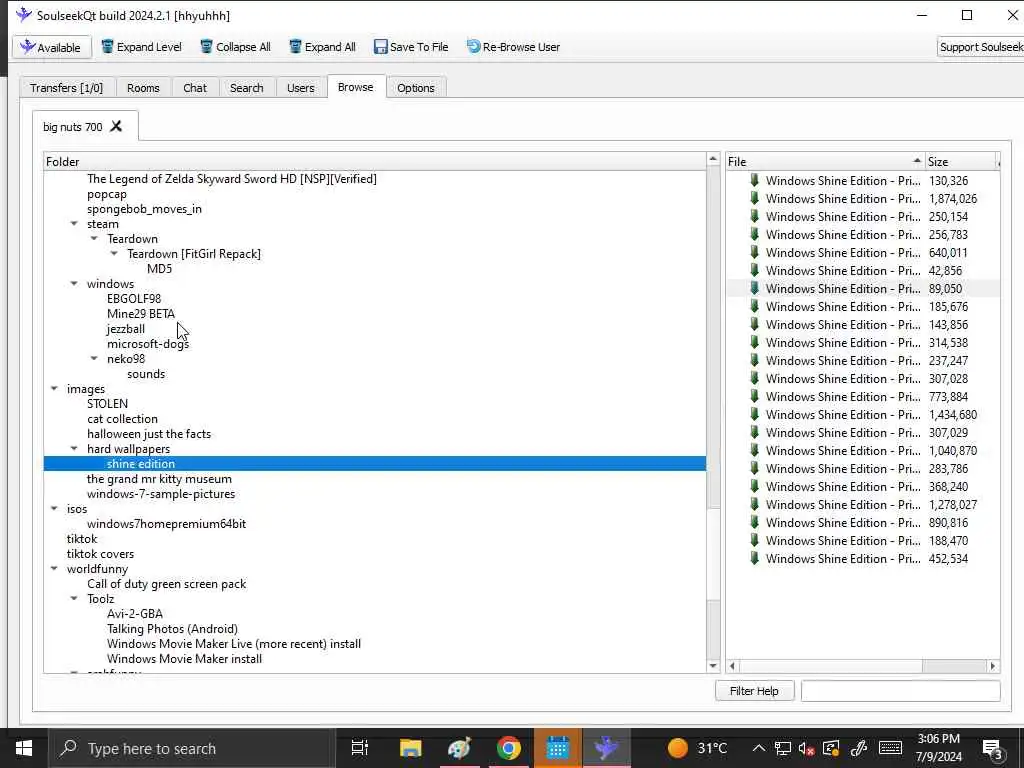The height and width of the screenshot is (768, 1024).
Task: Select the jezzball folder
Action: [x=126, y=328]
